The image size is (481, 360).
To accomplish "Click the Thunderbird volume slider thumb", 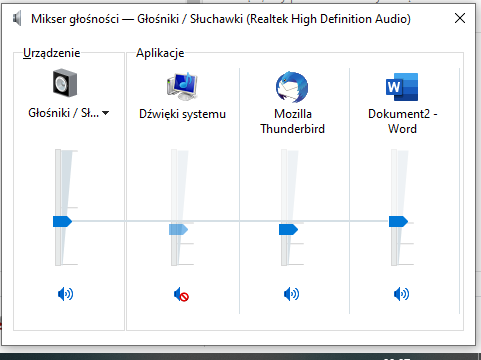I will pos(288,229).
